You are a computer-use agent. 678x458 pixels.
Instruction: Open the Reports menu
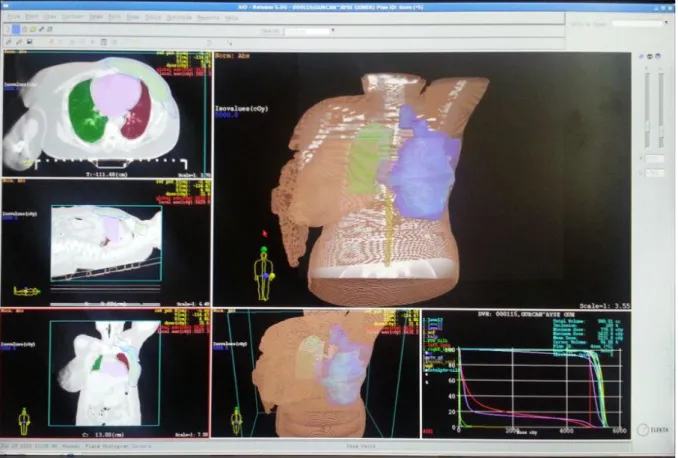(208, 18)
